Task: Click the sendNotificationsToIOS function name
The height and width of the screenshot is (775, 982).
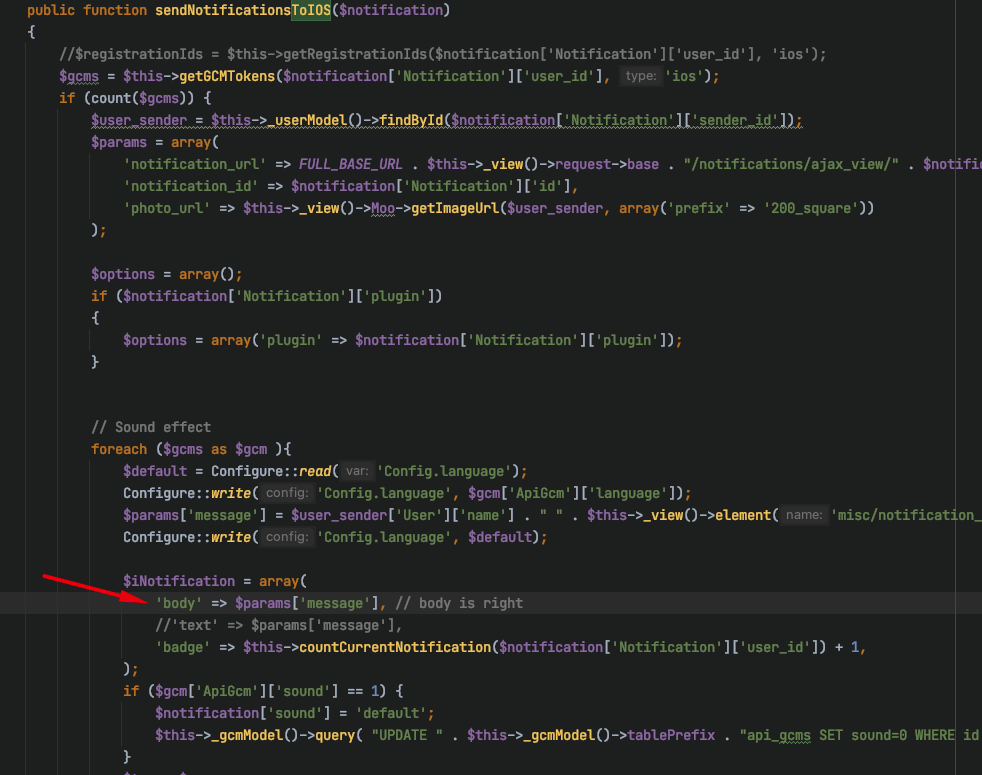Action: click(242, 10)
